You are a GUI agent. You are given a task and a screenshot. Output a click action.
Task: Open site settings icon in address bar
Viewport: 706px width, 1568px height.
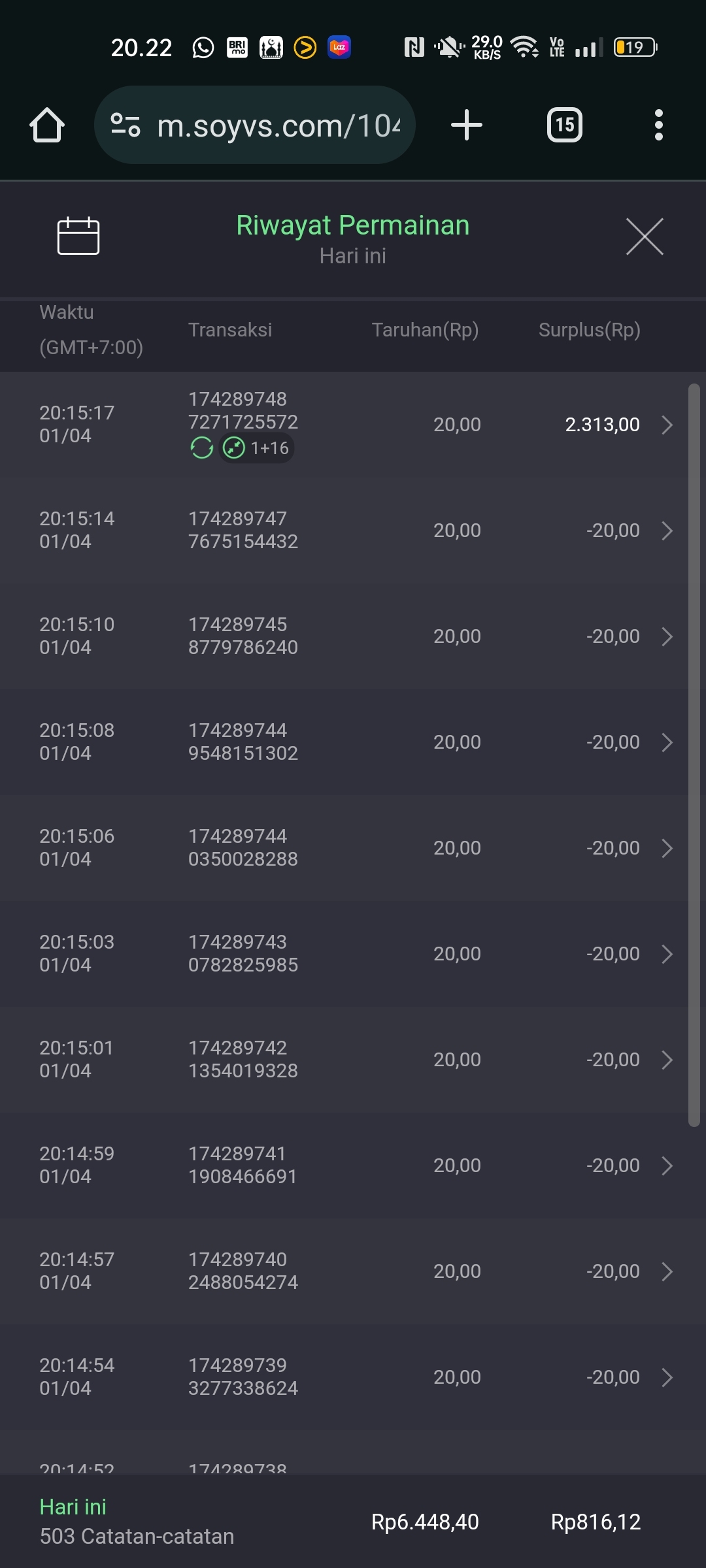pos(126,125)
